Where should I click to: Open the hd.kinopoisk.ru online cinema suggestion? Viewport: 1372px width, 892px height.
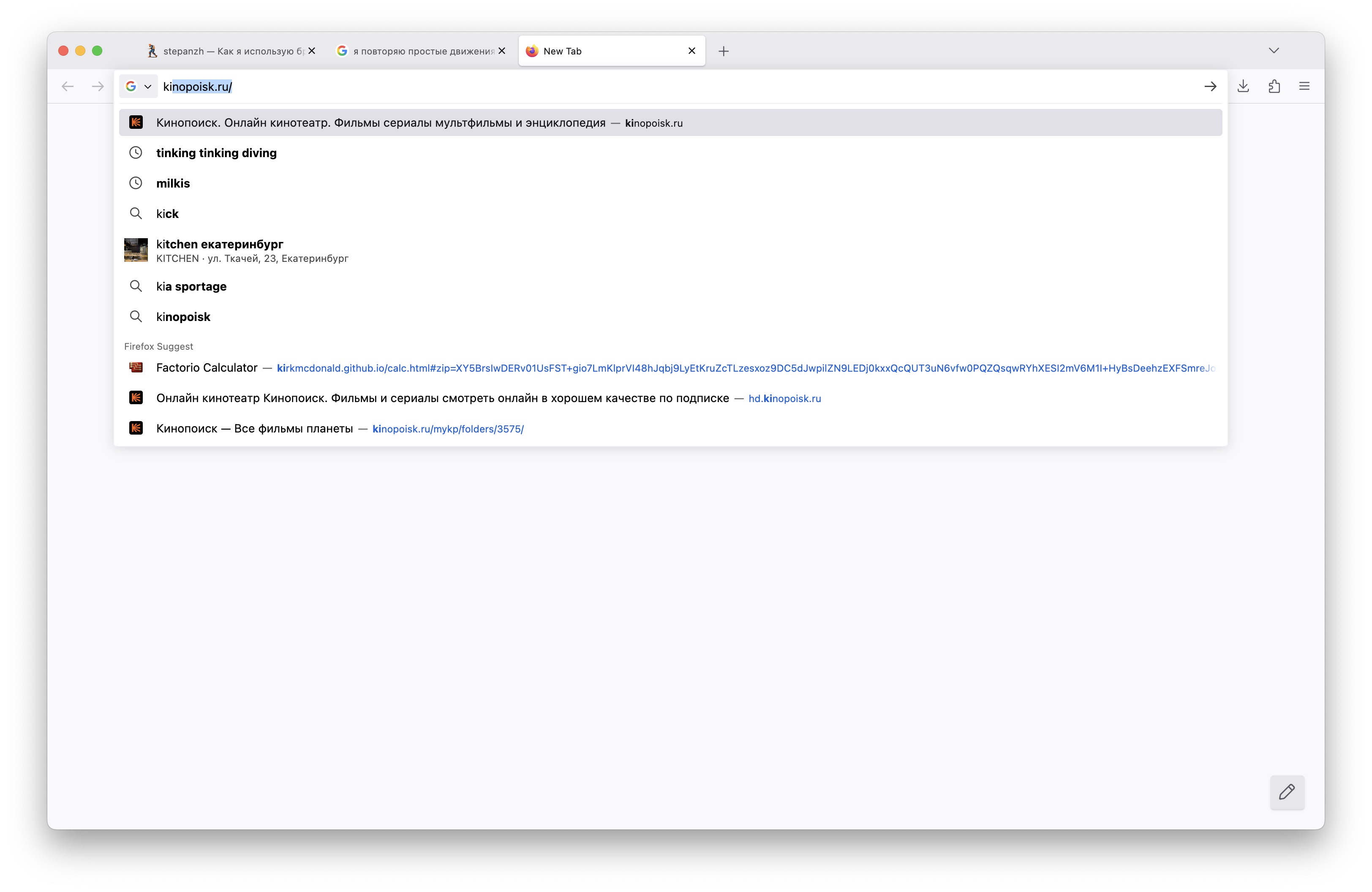click(x=670, y=398)
